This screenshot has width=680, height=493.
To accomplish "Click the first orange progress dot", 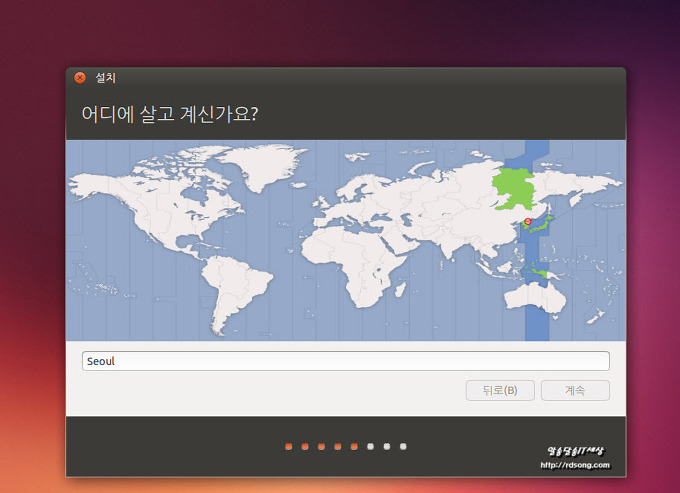I will (288, 446).
